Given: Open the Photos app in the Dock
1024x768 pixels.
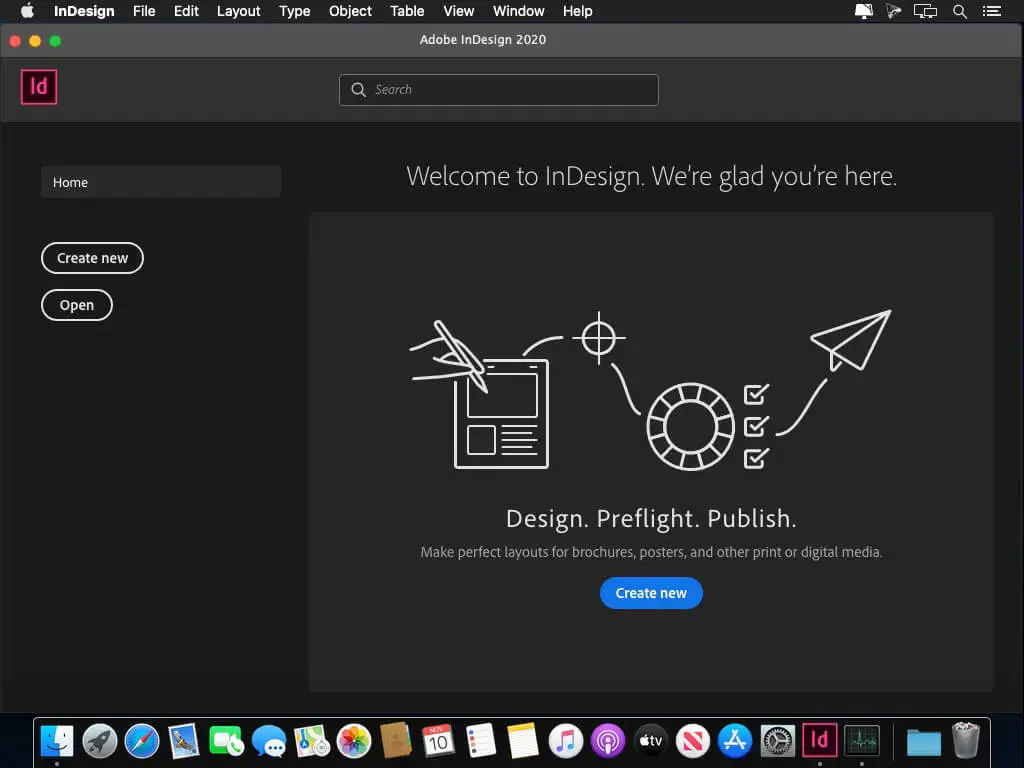Looking at the screenshot, I should coord(354,740).
